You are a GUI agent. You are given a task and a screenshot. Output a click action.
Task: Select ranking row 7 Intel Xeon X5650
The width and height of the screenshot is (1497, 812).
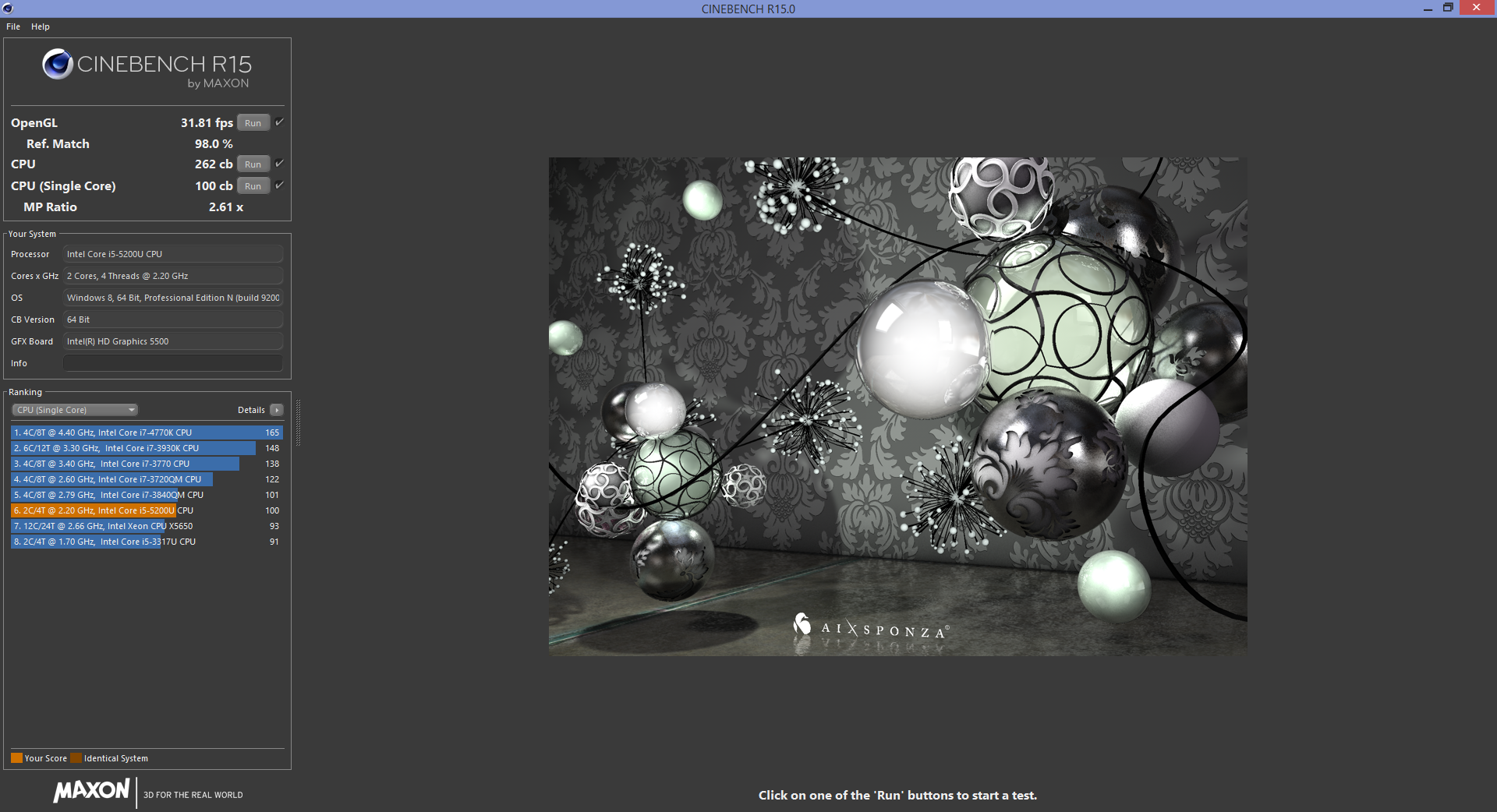[147, 526]
